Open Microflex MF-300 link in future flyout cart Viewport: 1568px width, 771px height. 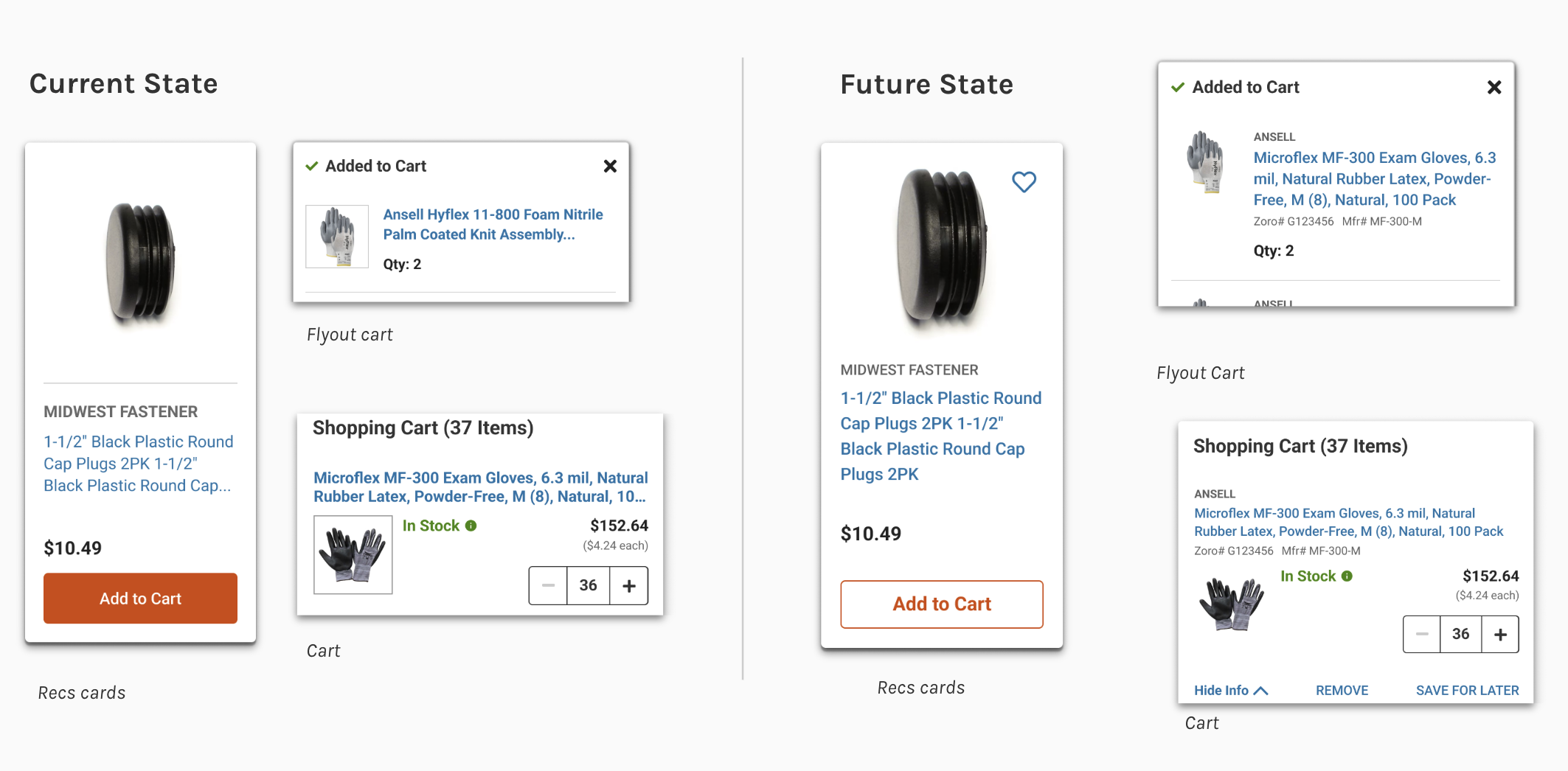pyautogui.click(x=1374, y=178)
